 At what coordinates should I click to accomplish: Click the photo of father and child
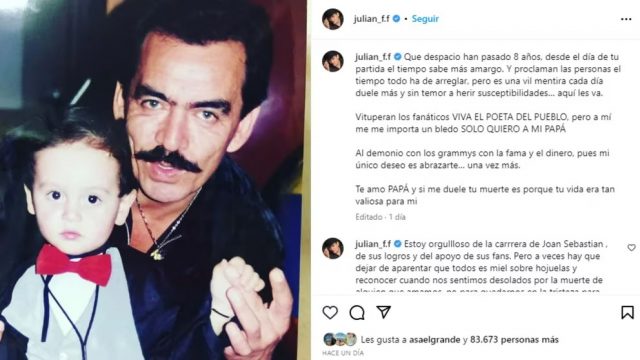pyautogui.click(x=153, y=180)
